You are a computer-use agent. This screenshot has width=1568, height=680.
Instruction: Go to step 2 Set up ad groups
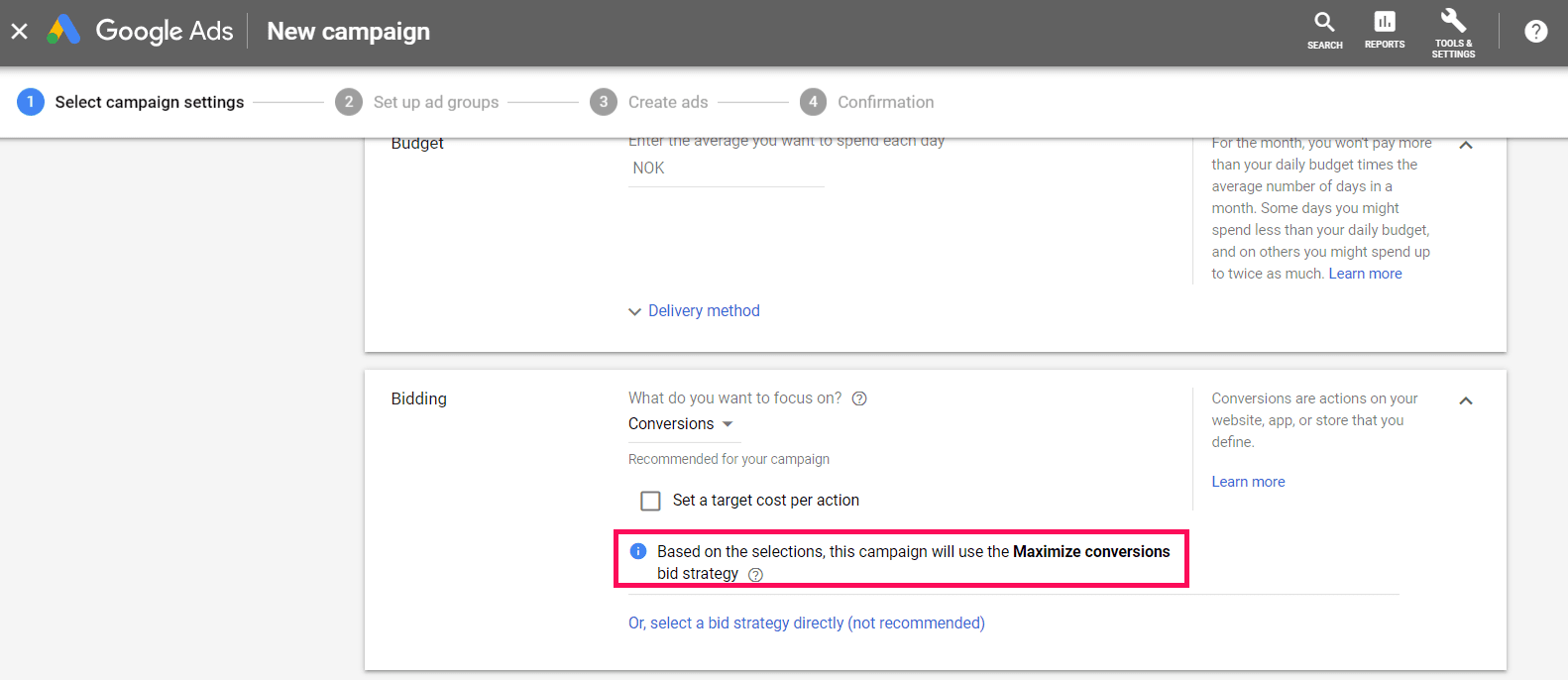pos(417,102)
